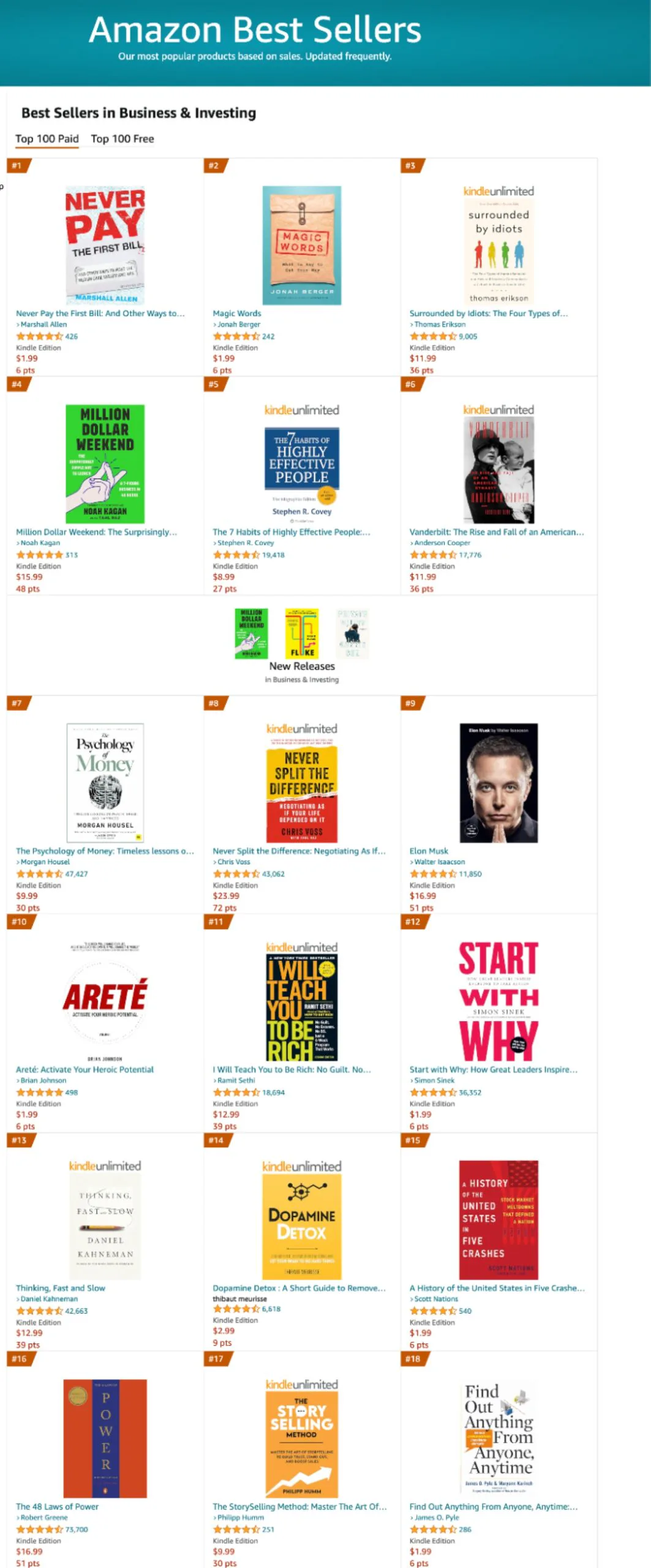Switch to the Top 100 Free tab
Viewport: 651px width, 1568px height.
[x=122, y=139]
